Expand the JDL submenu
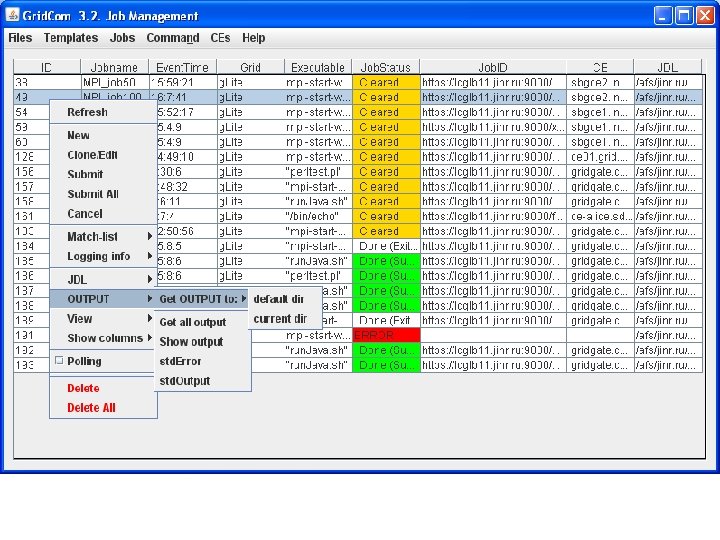 pos(103,279)
